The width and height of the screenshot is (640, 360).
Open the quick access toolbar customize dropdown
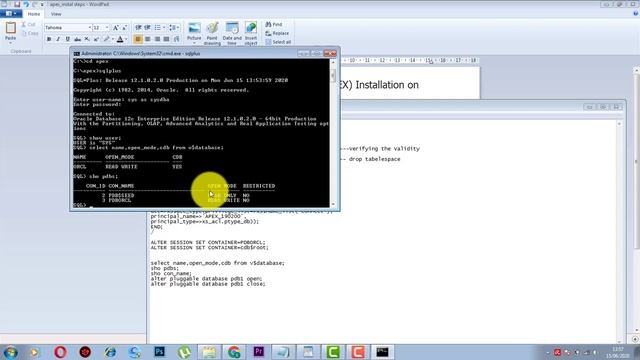click(x=42, y=4)
